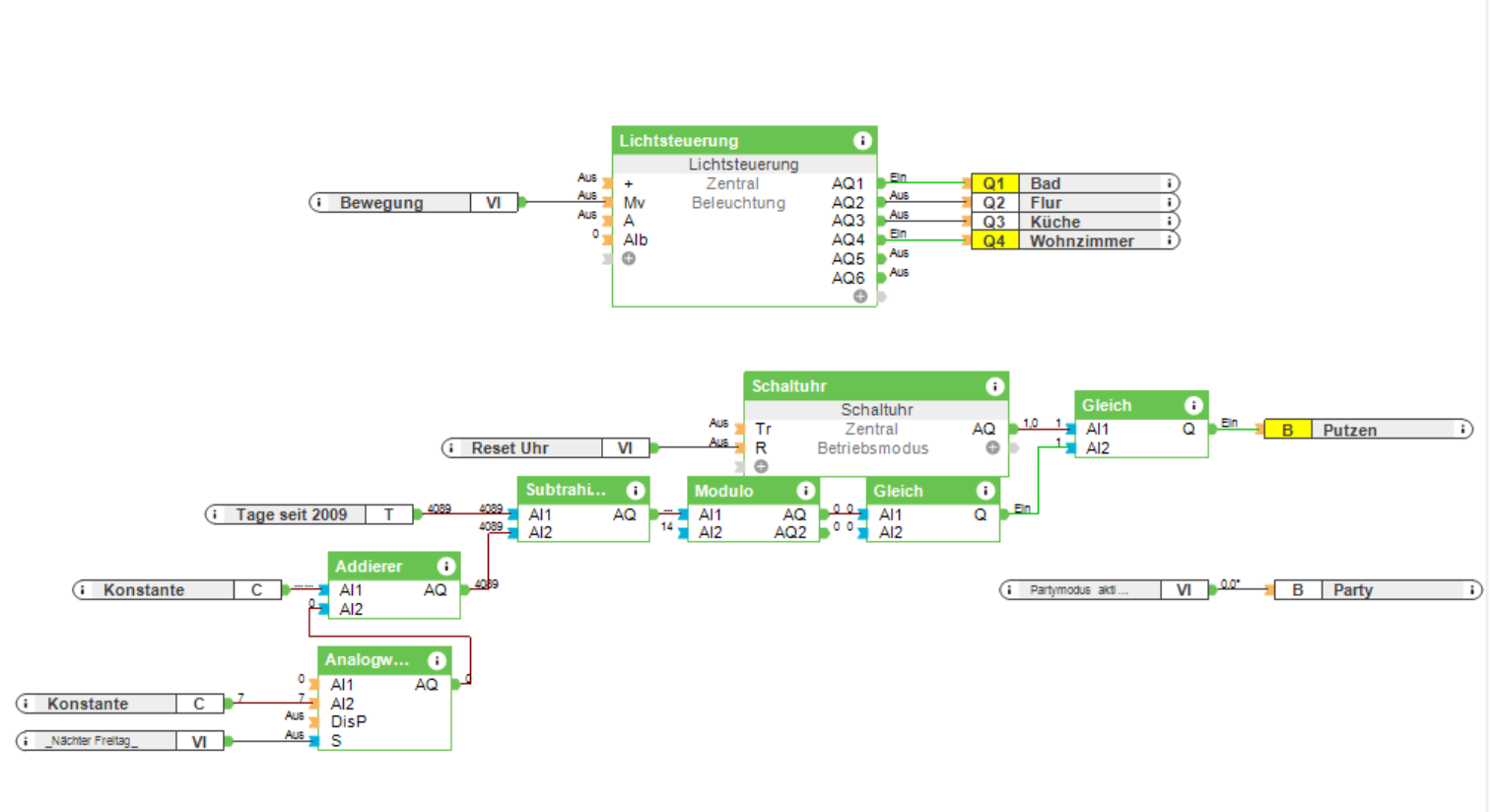This screenshot has width=1492, height=812.
Task: Open info icon on Lichtsteuerung block header
Action: (862, 140)
